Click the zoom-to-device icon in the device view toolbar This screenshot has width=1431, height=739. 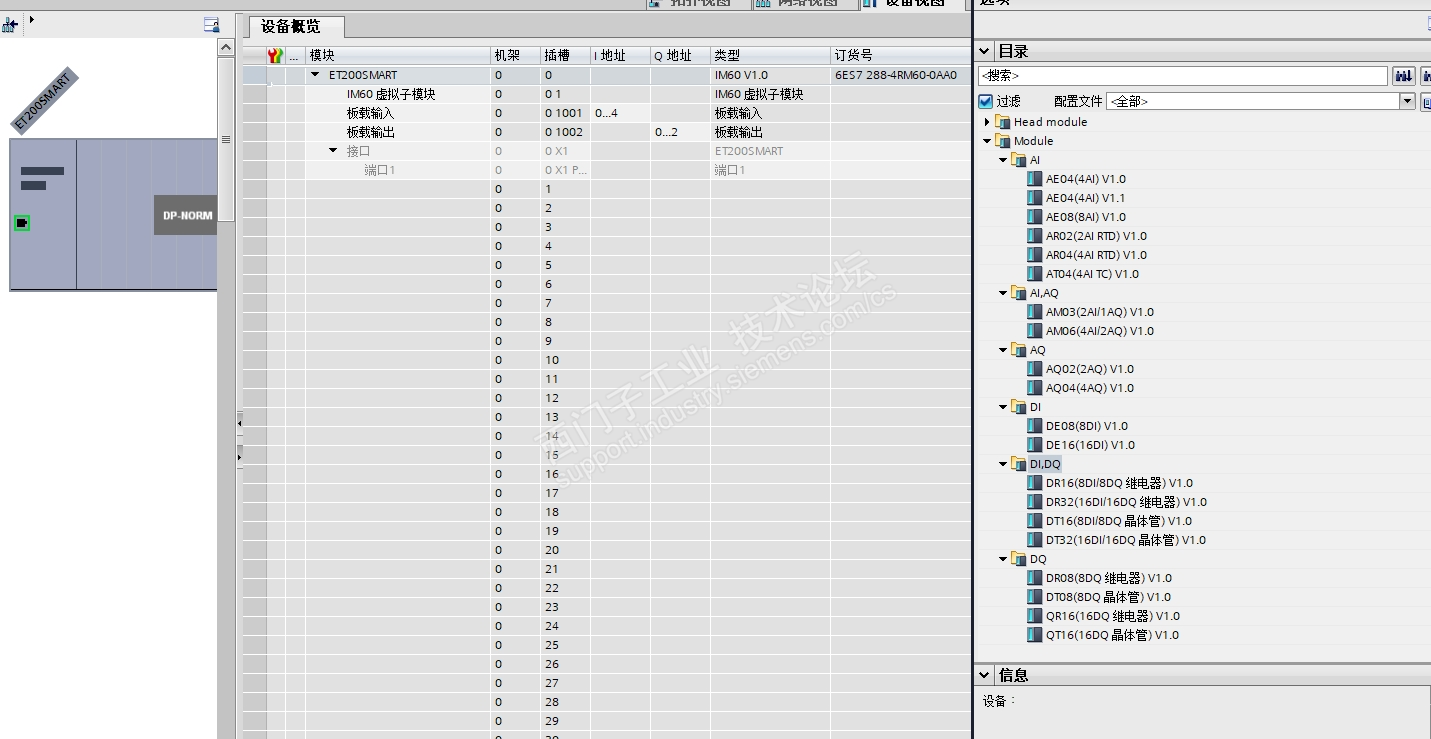(x=10, y=24)
